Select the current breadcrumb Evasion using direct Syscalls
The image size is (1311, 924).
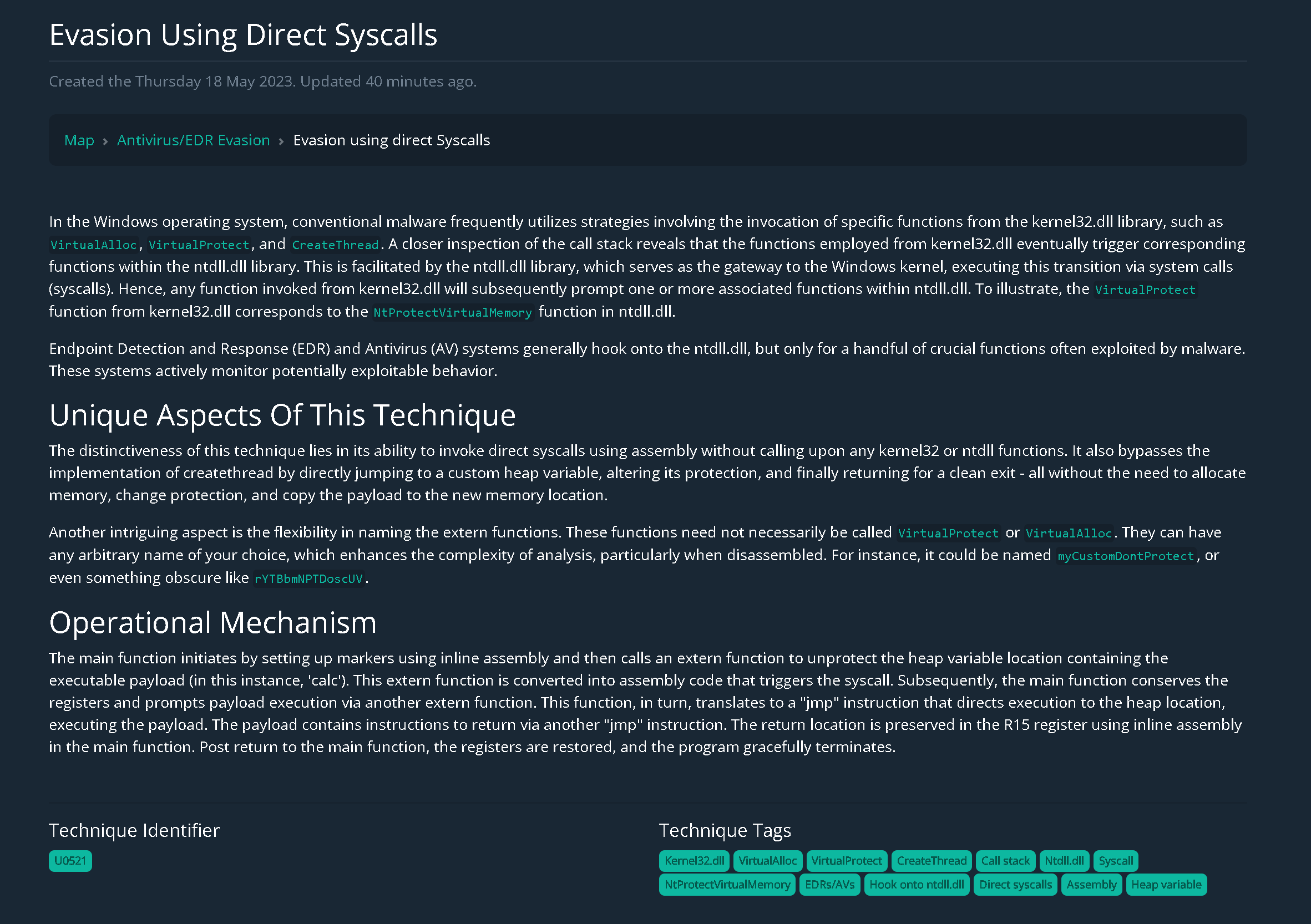391,140
